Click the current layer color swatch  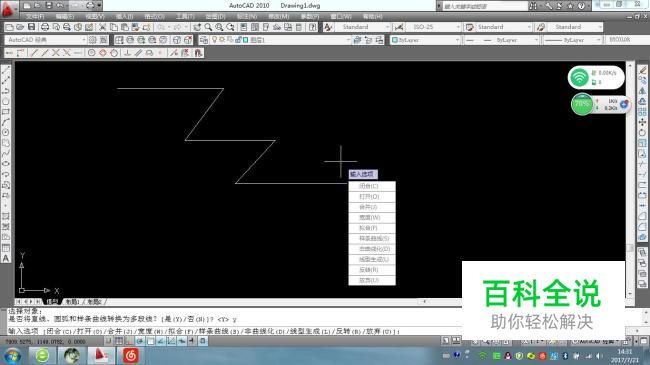[x=245, y=40]
